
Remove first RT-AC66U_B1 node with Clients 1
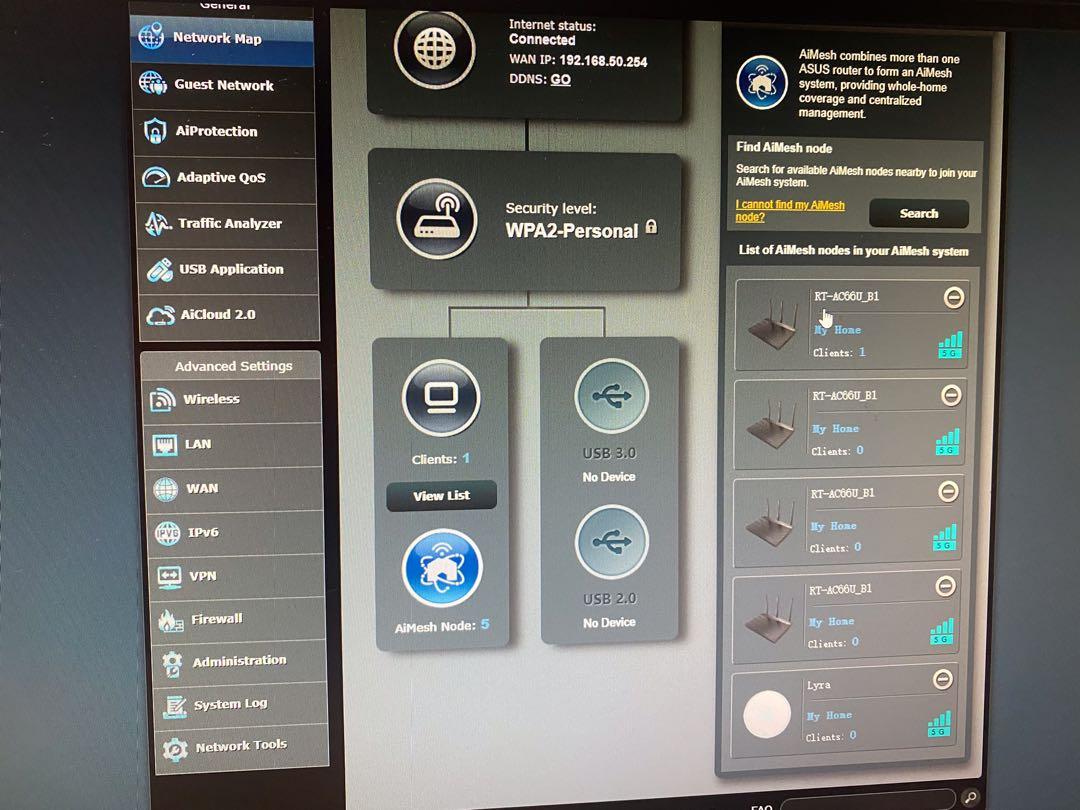click(x=953, y=298)
